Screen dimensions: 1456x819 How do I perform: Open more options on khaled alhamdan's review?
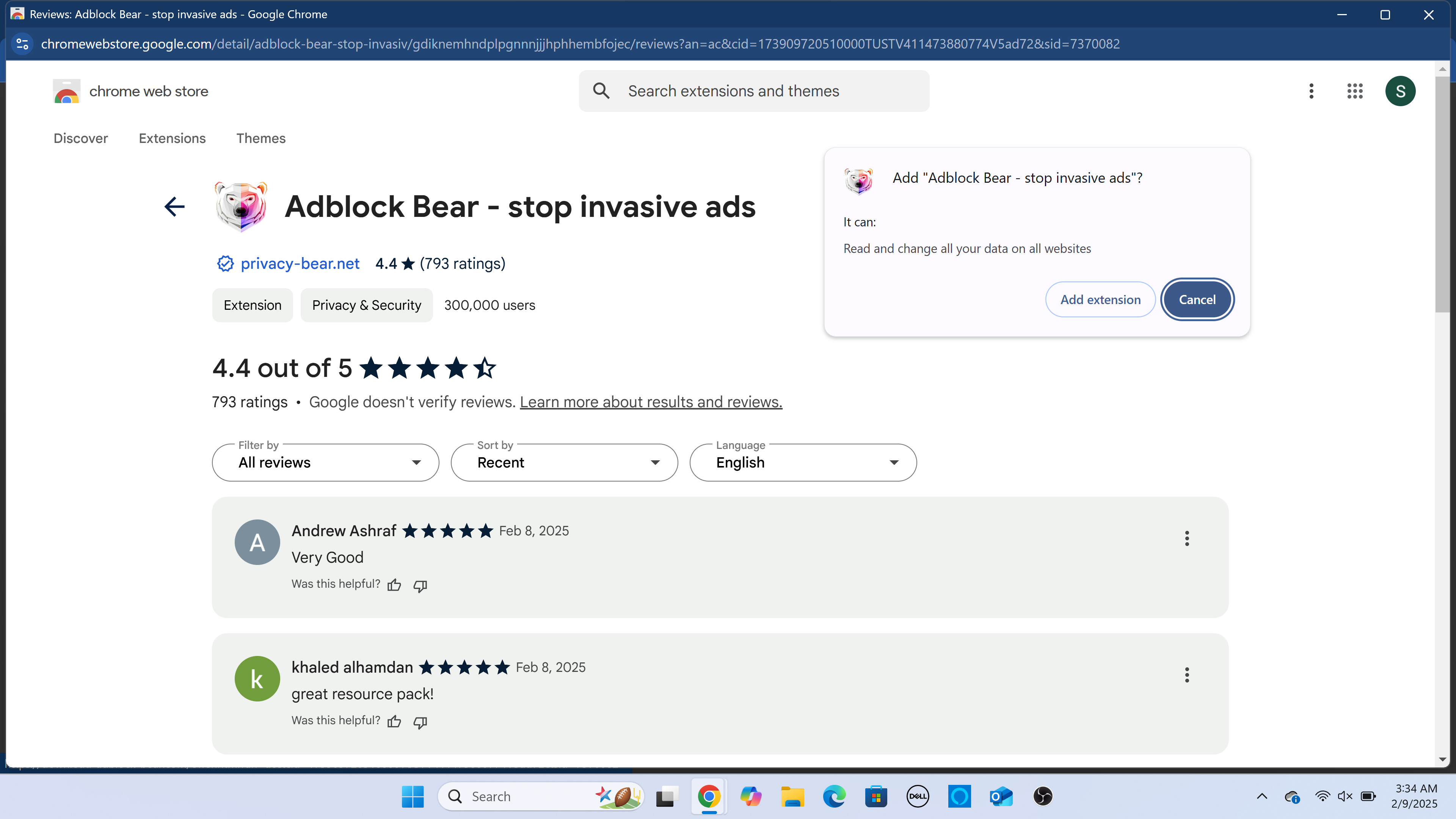point(1186,674)
